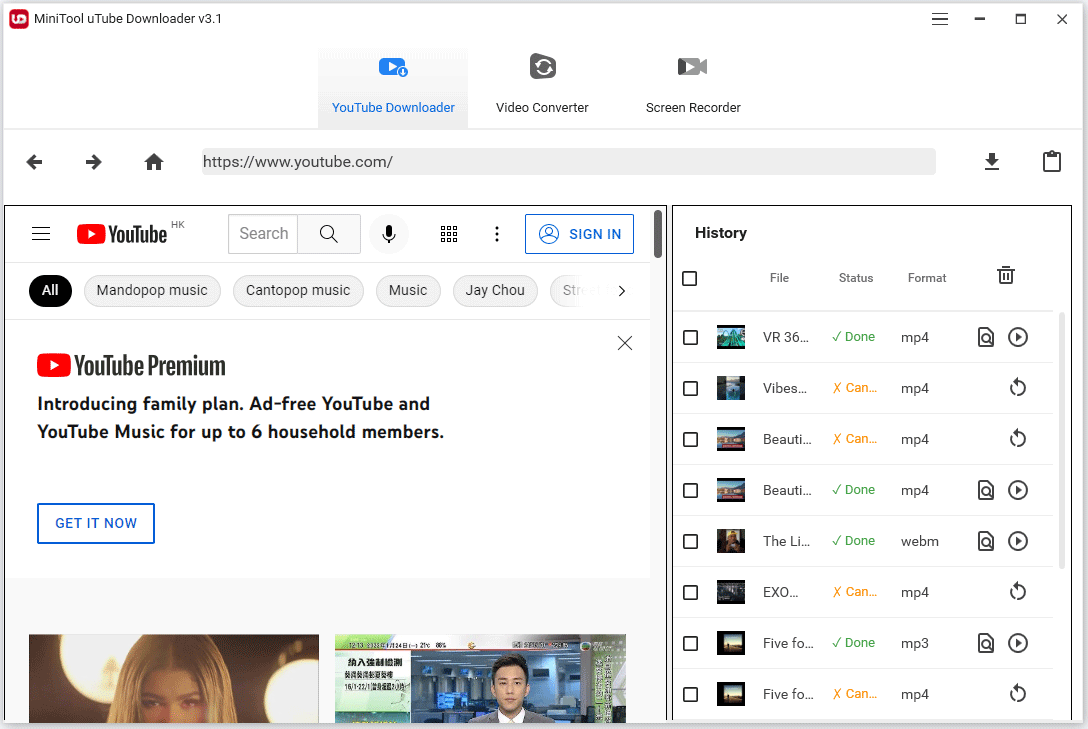The image size is (1088, 729).
Task: Start a voice search with the microphone icon
Action: (389, 233)
